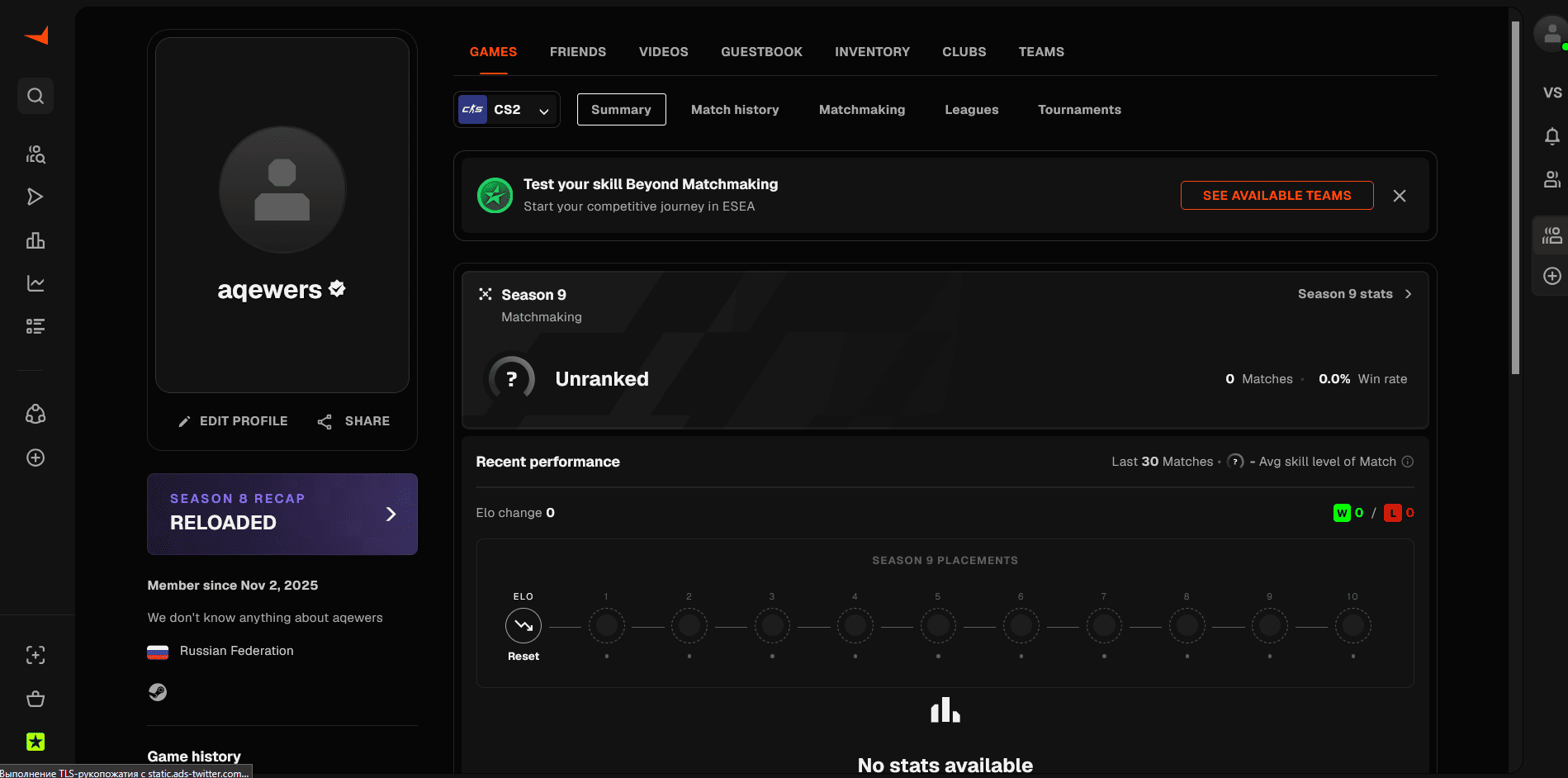Click 'Member since Nov 2, 2025' text
This screenshot has height=778, width=1568.
(x=233, y=586)
